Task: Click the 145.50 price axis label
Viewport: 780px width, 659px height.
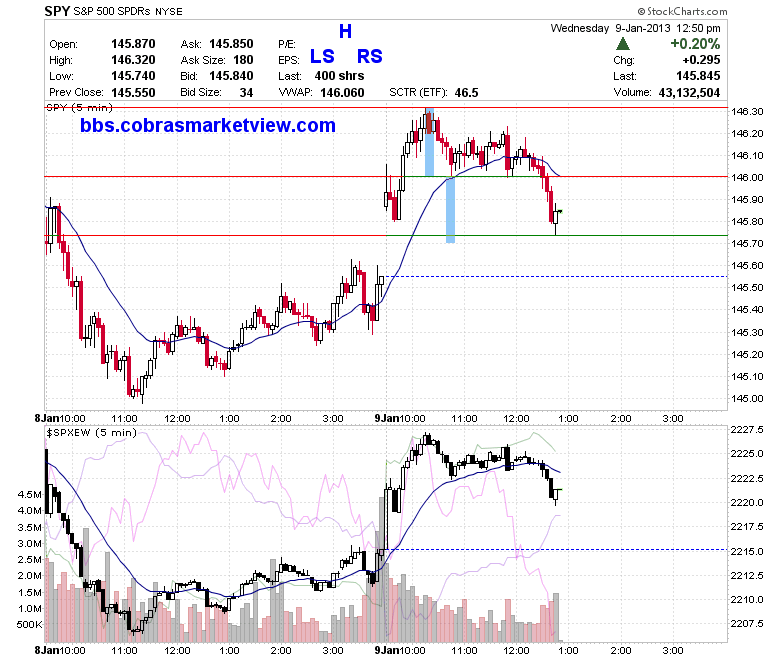Action: pos(747,287)
